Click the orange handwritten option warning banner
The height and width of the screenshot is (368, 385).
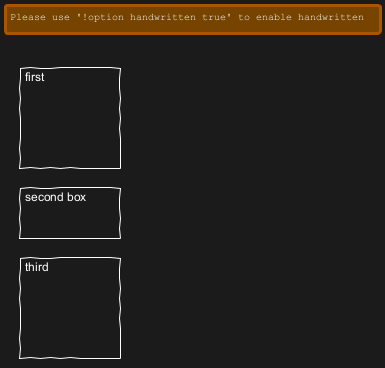(x=193, y=19)
